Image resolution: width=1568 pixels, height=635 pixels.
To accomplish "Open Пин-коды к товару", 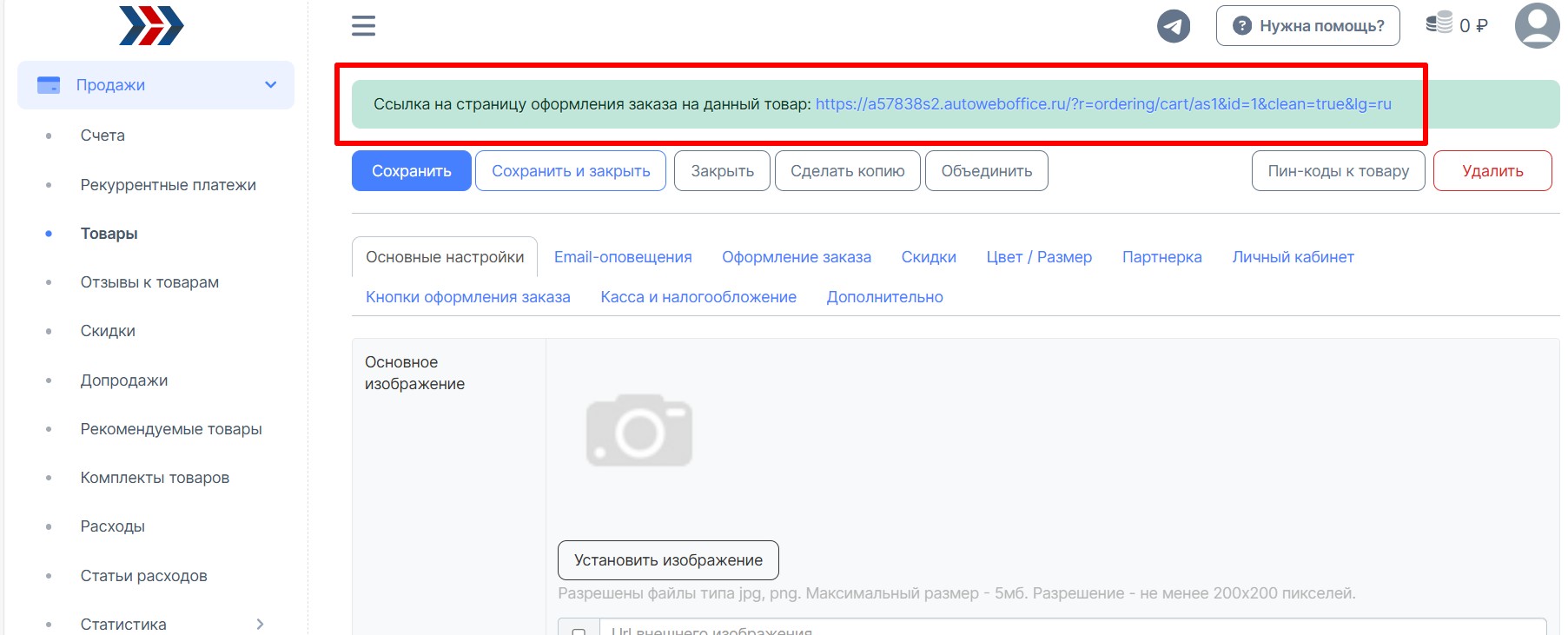I will pos(1339,171).
